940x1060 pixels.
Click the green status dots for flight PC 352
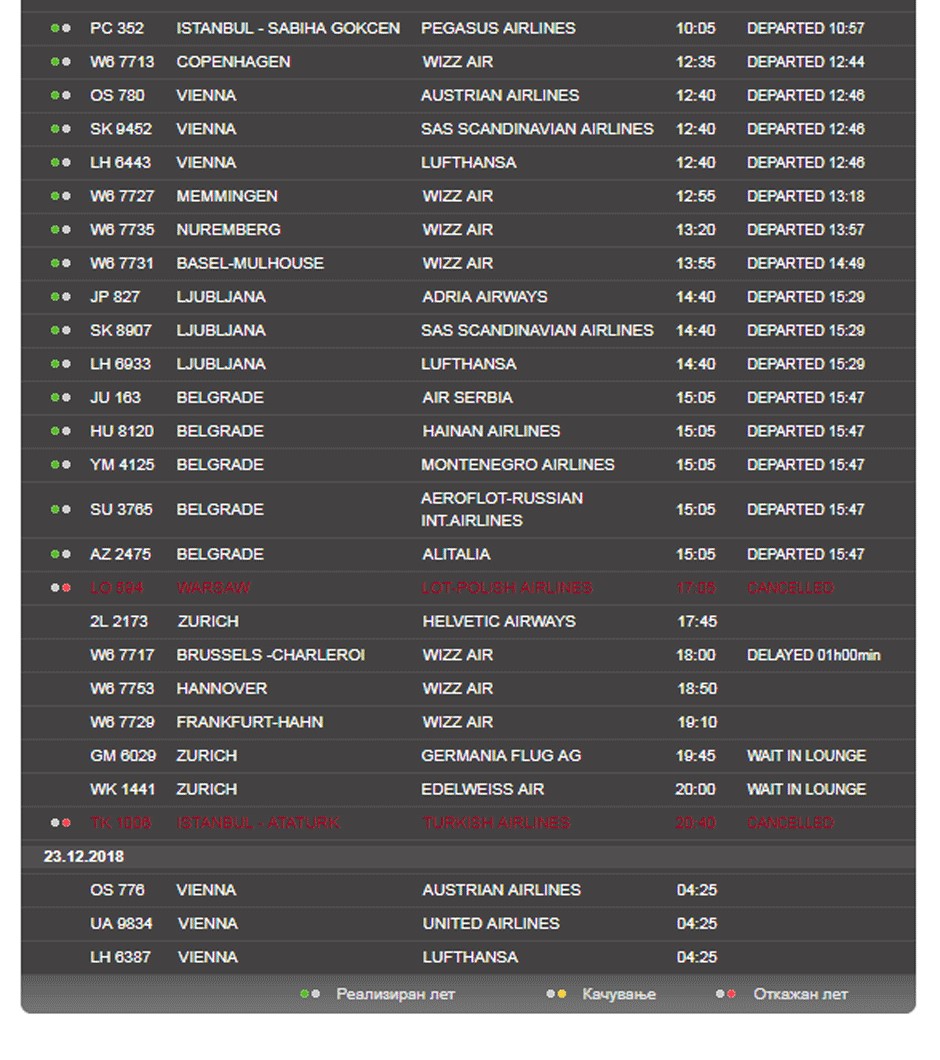click(61, 28)
